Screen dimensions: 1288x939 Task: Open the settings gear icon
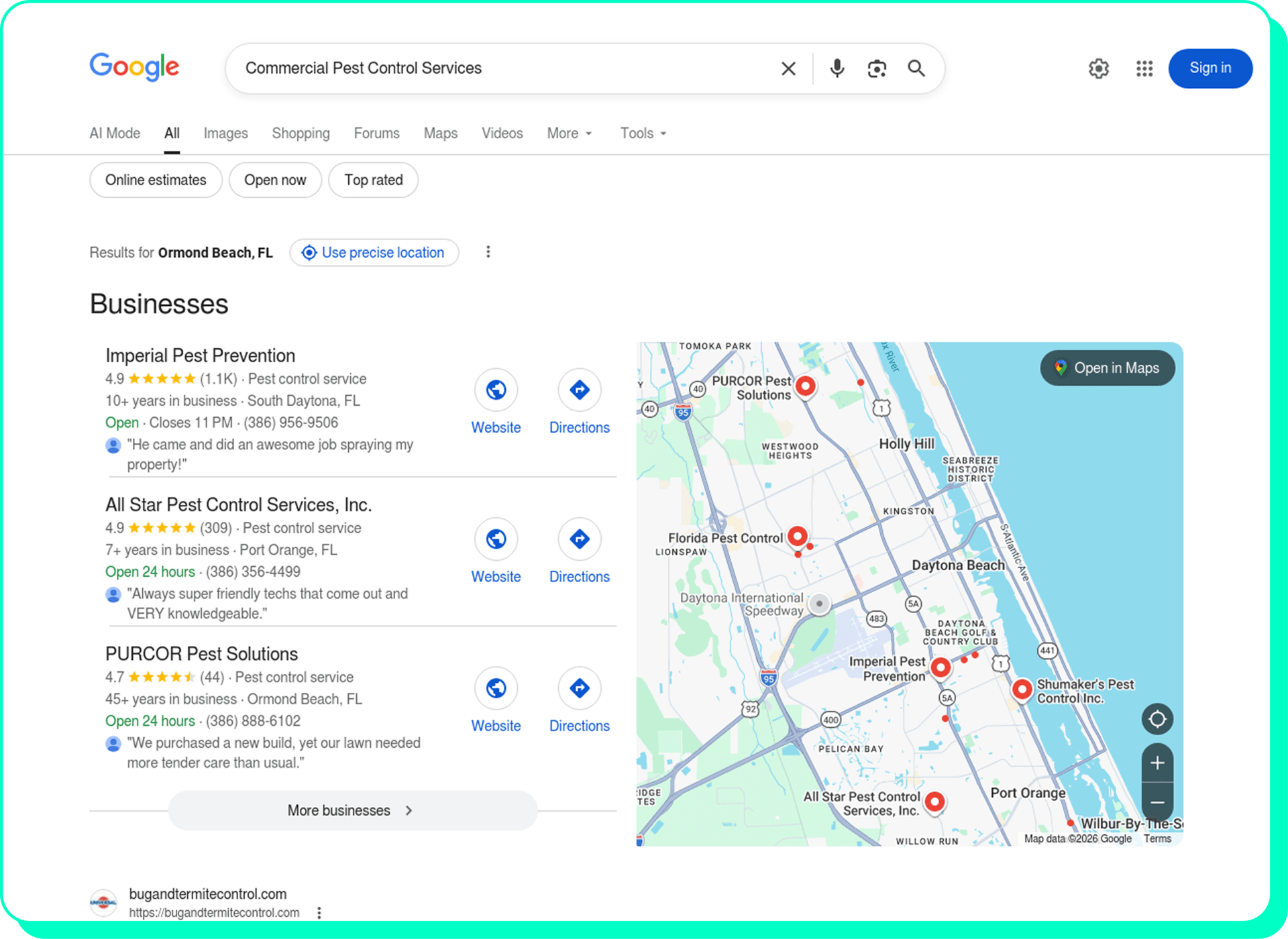click(x=1099, y=68)
